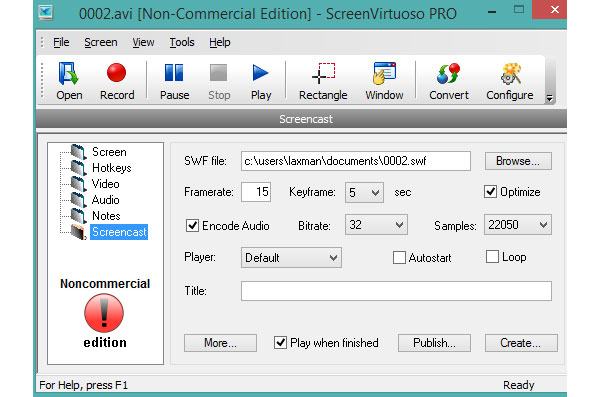Image resolution: width=600 pixels, height=397 pixels.
Task: Click the toolbar overflow arrow
Action: click(x=549, y=98)
